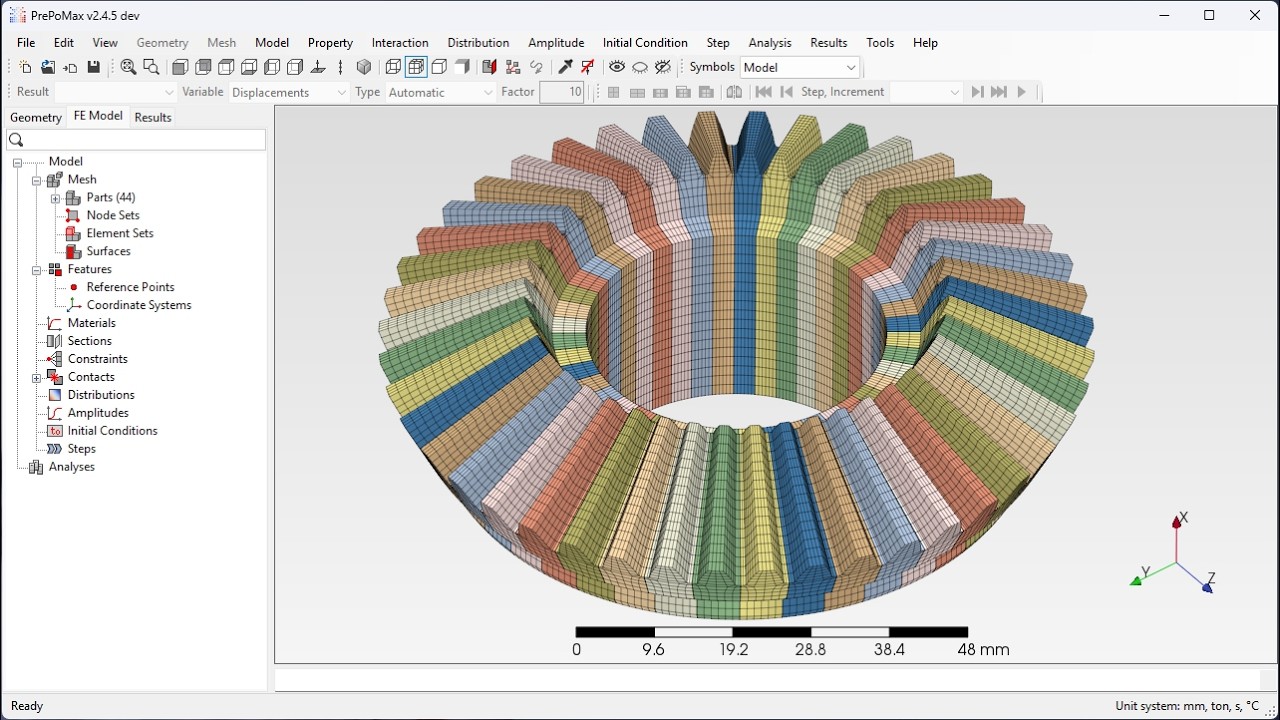Screen dimensions: 1280x720
Task: Click the XYZ coordinate axes triad
Action: pyautogui.click(x=1173, y=552)
